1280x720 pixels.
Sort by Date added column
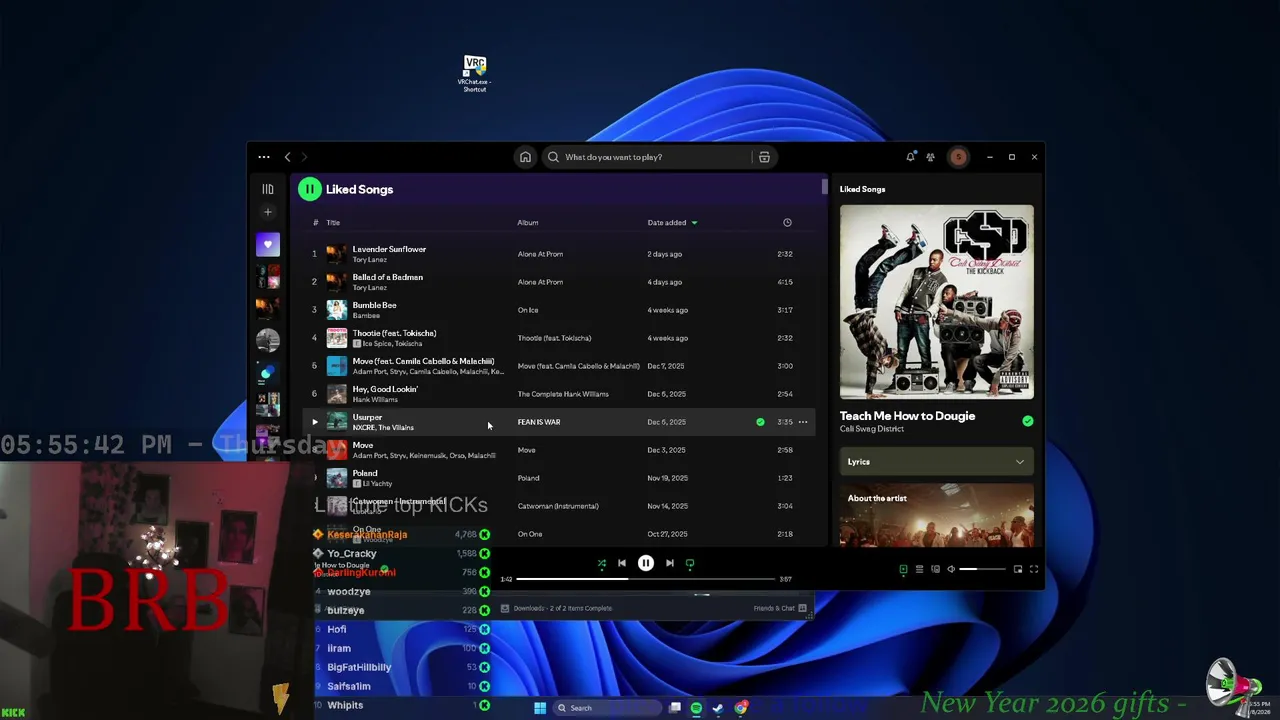pos(672,223)
